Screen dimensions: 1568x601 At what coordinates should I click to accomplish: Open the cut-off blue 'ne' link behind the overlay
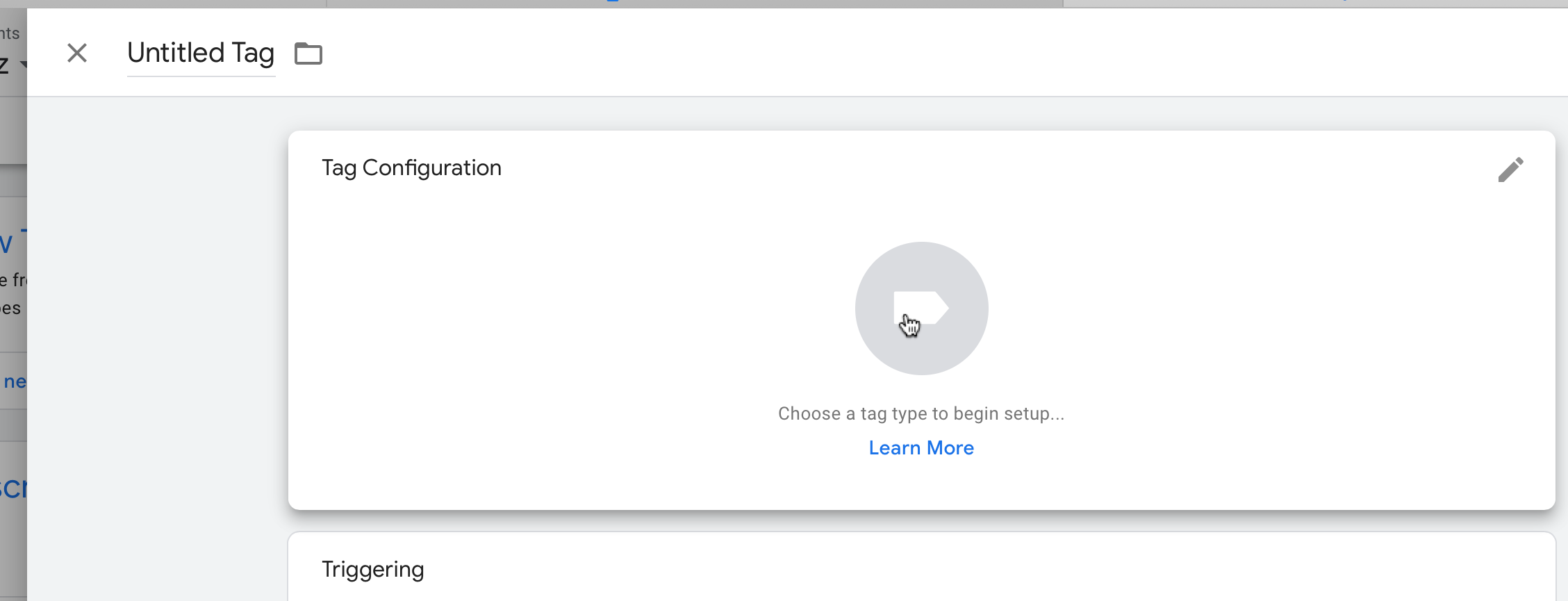pos(15,381)
